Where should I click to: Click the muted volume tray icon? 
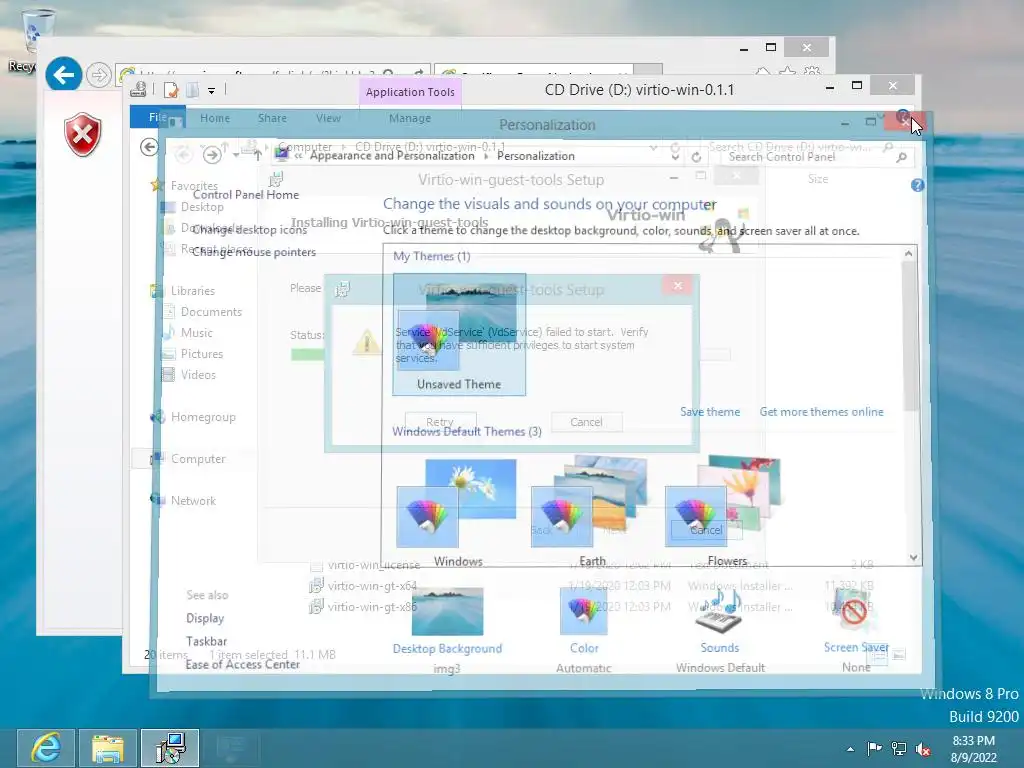pyautogui.click(x=923, y=749)
